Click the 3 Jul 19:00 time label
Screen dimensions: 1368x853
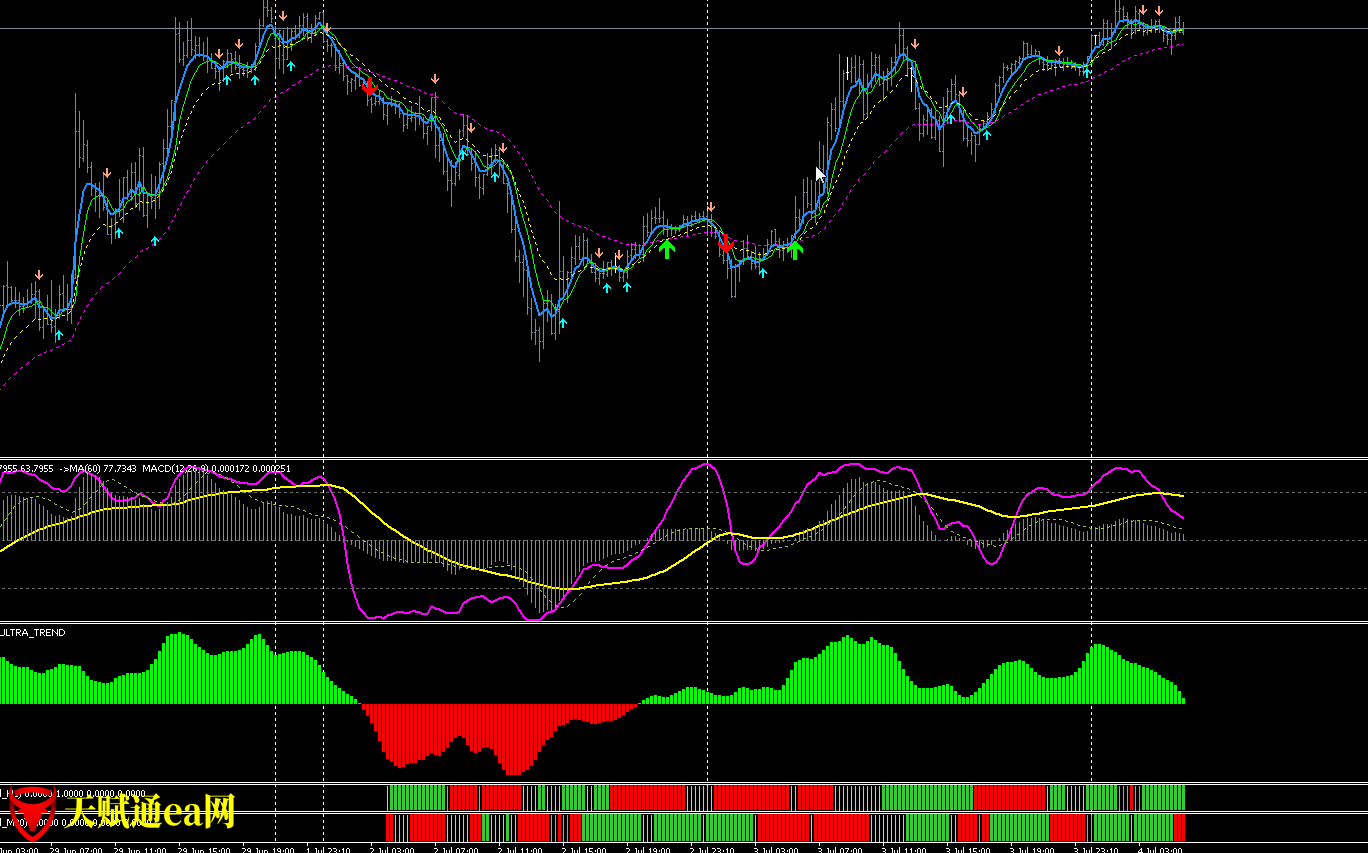tap(1032, 849)
